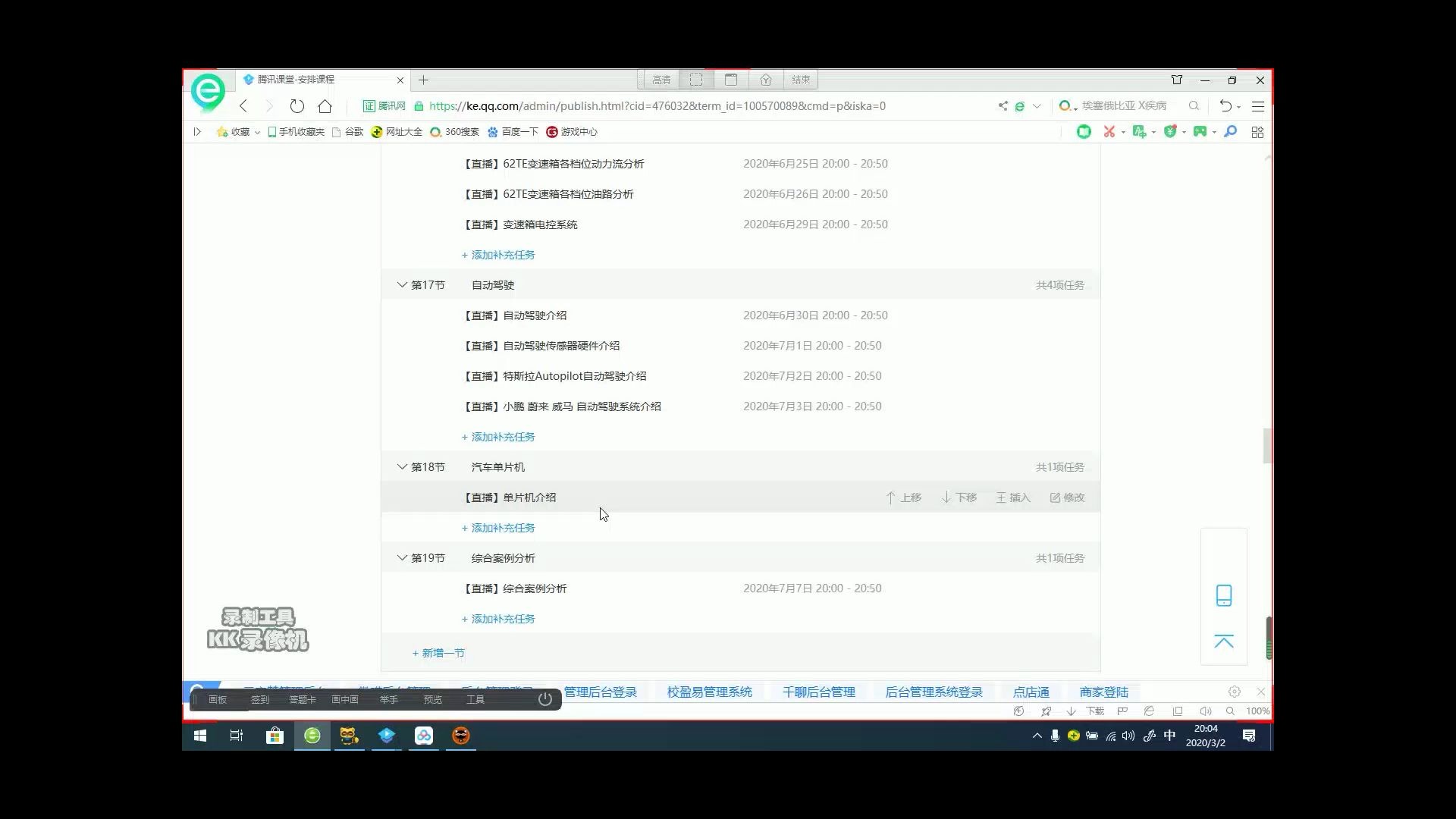Open the extensions grid icon
Image resolution: width=1456 pixels, height=819 pixels.
(1257, 132)
